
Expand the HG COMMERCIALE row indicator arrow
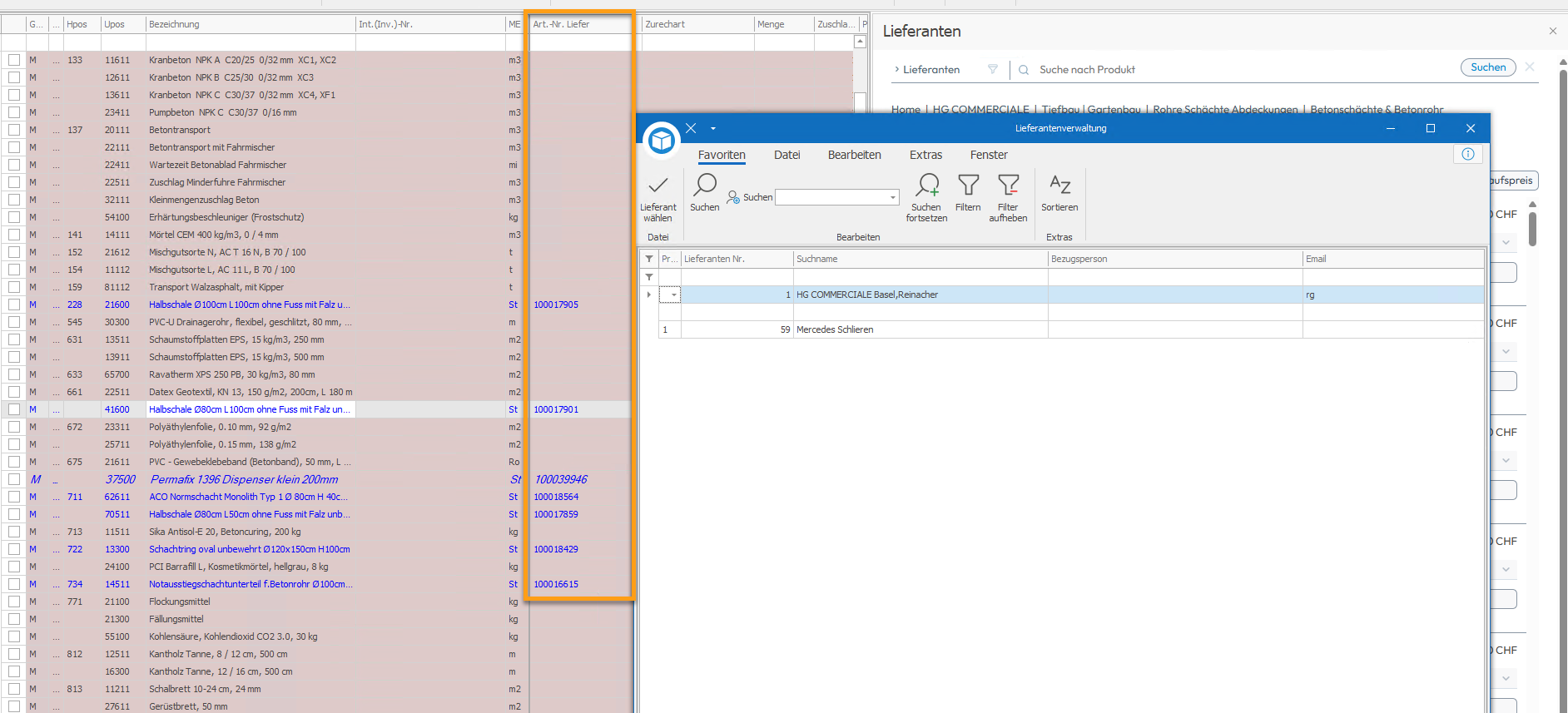coord(649,295)
